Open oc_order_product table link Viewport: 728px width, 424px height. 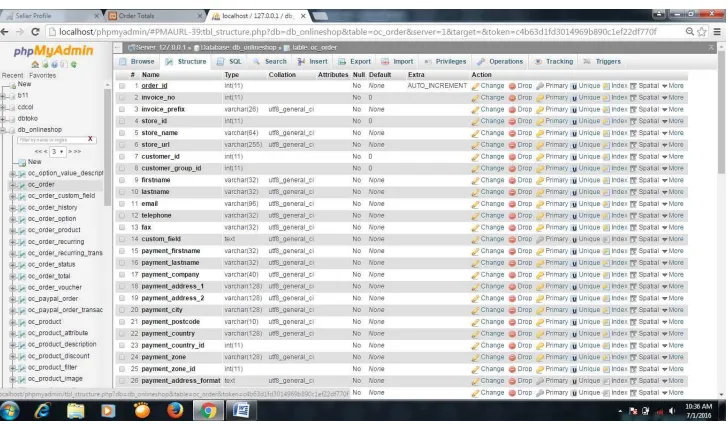[54, 230]
